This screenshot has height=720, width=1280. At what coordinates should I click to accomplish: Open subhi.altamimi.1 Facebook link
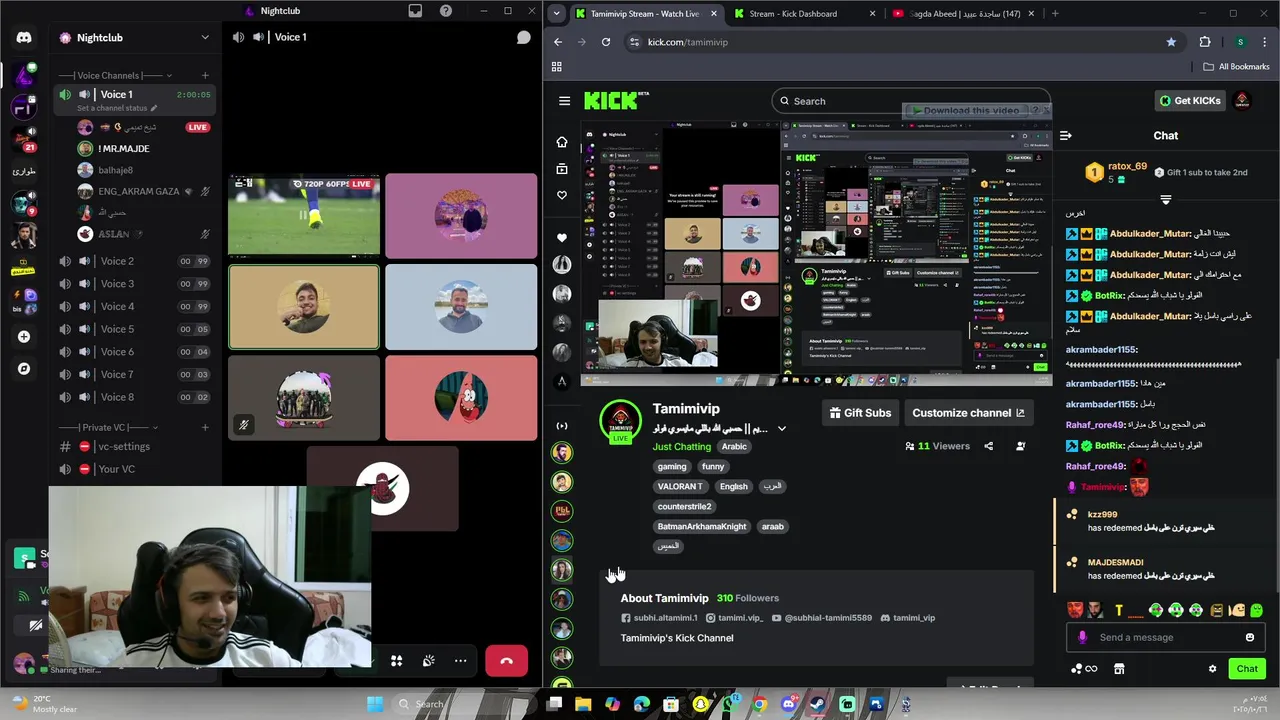point(659,618)
